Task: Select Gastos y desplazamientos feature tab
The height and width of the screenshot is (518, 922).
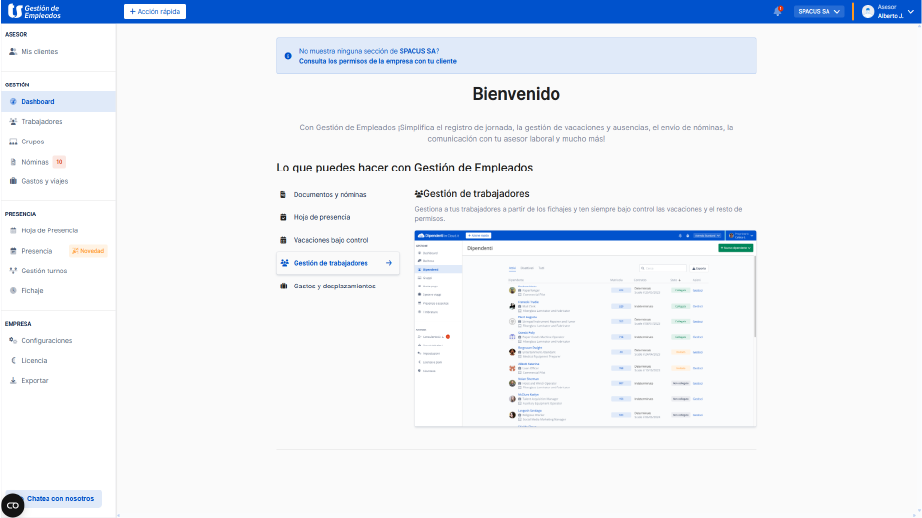Action: click(x=338, y=286)
